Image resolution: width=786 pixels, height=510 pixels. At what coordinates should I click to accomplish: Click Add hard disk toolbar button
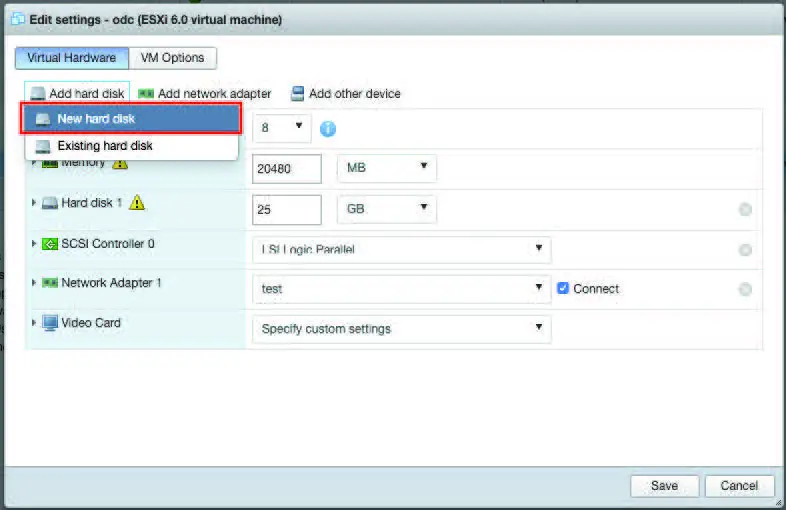(77, 93)
